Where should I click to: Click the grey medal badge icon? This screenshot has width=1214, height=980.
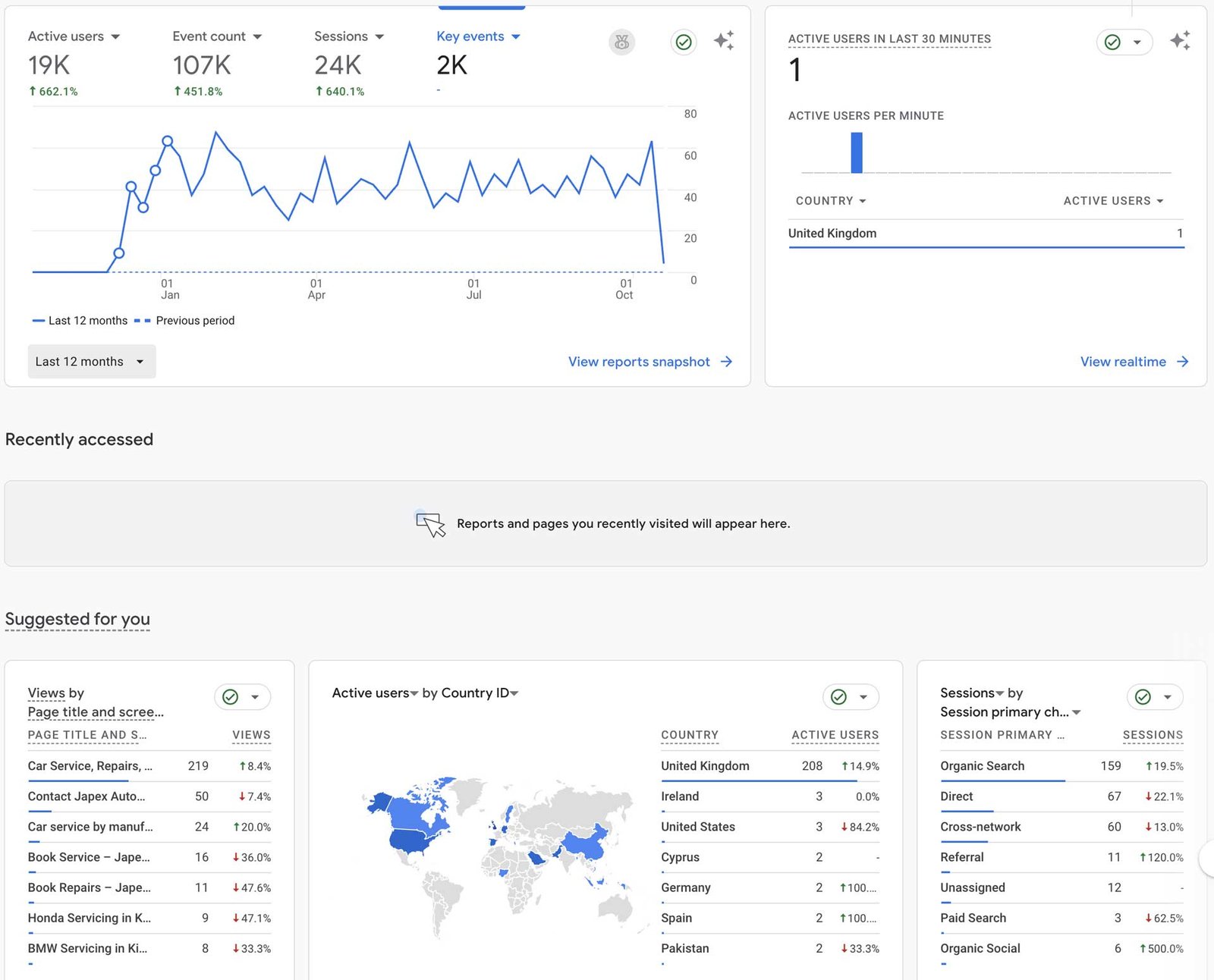(621, 42)
